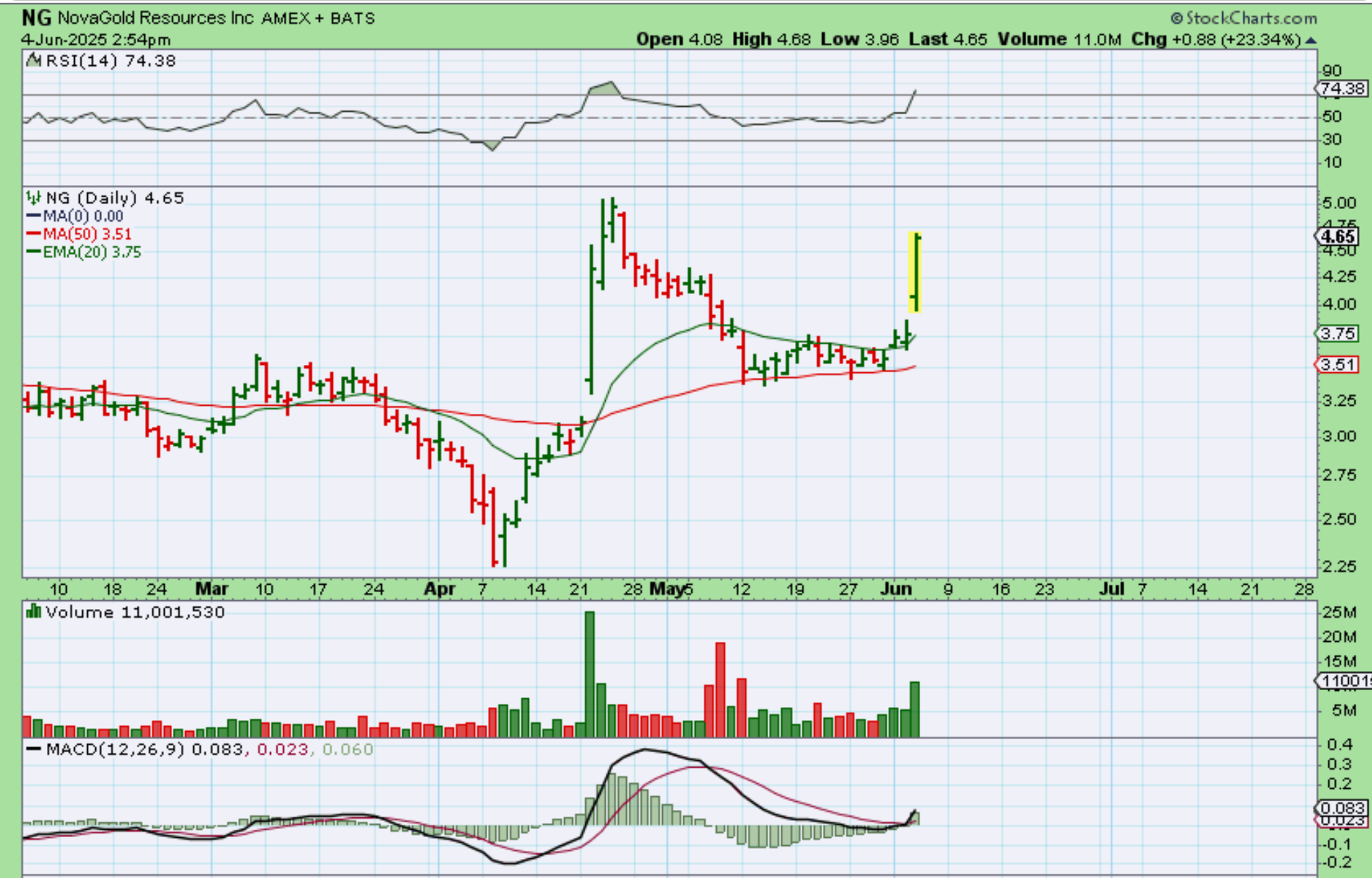Click the NovaGold Resources Inc company name
This screenshot has height=878, width=1372.
pos(156,18)
